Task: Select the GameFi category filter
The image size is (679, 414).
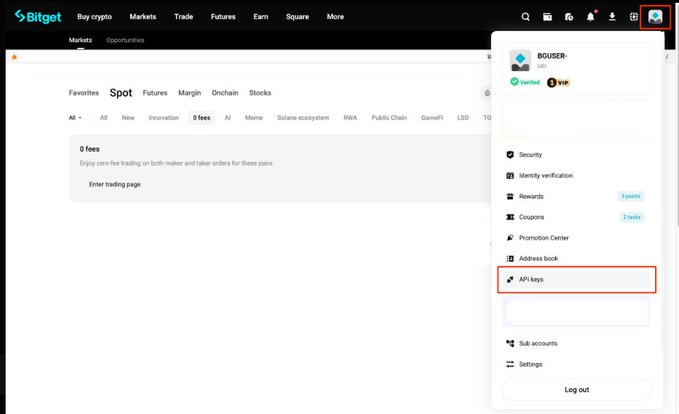Action: pos(432,118)
